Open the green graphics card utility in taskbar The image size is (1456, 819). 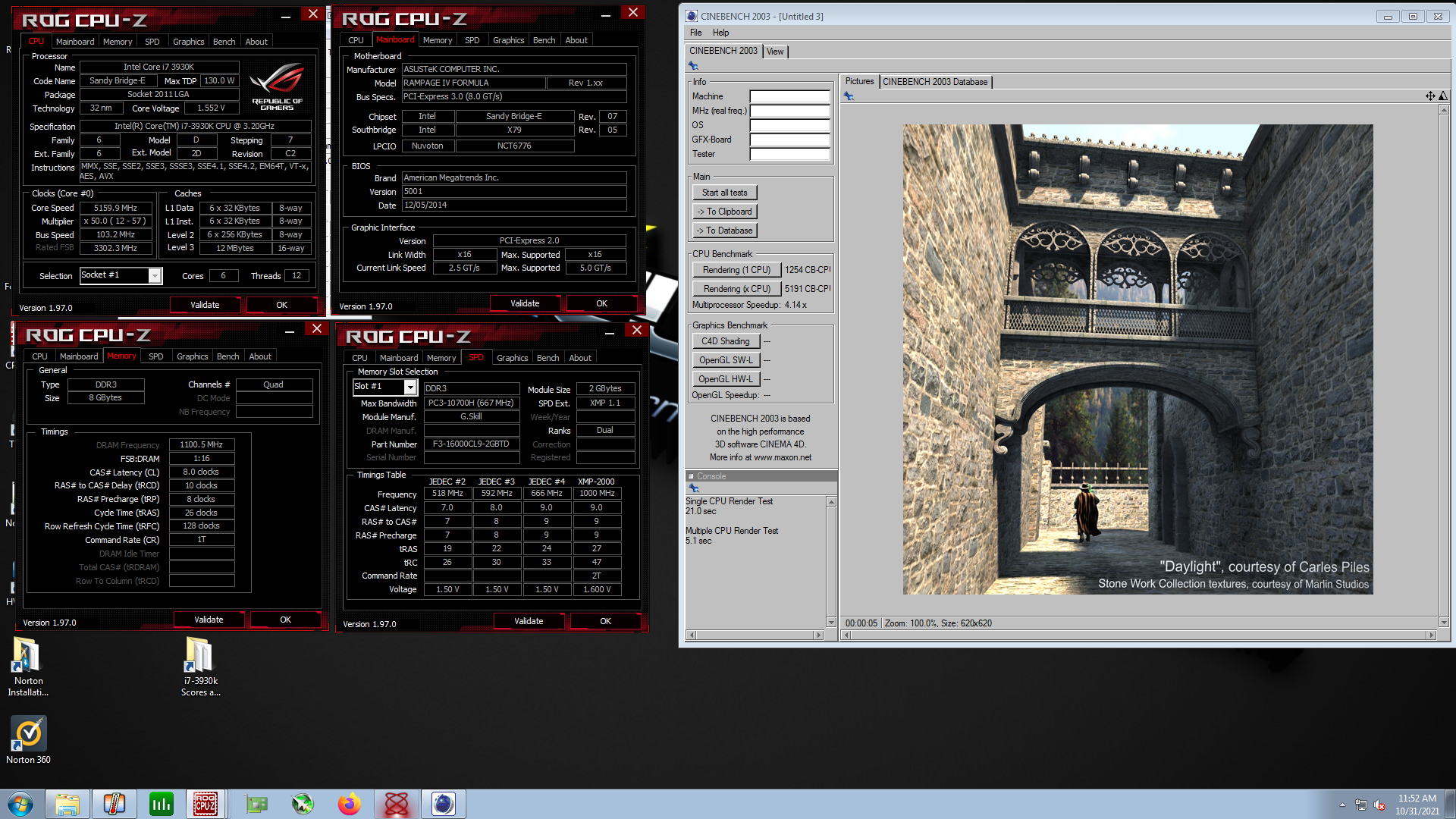(x=256, y=804)
